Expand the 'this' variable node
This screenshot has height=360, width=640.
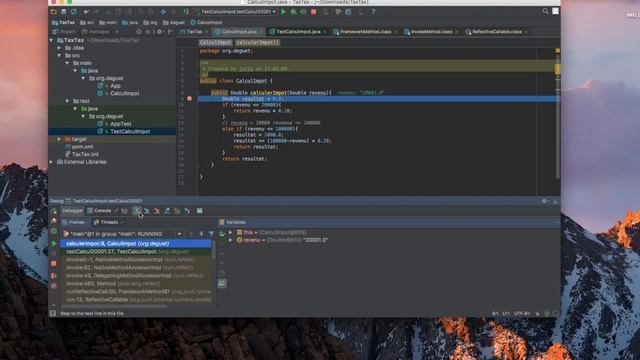pos(231,232)
